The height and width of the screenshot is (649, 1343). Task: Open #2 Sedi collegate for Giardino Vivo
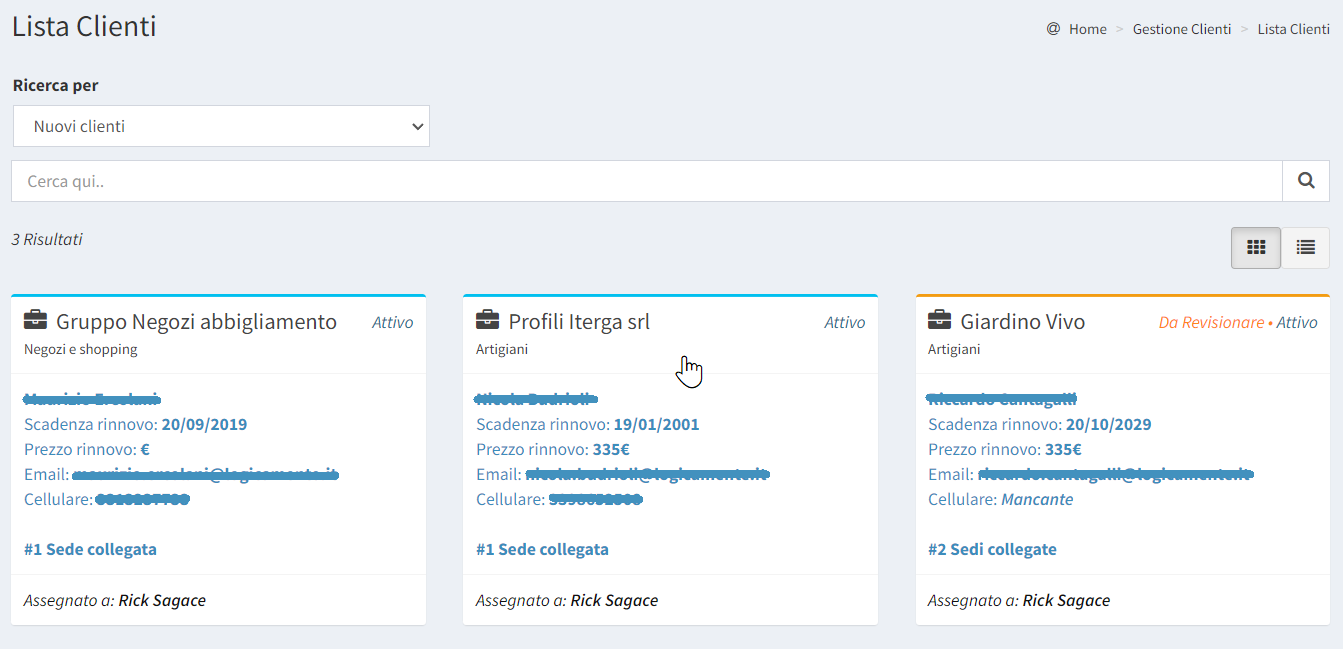pos(992,549)
